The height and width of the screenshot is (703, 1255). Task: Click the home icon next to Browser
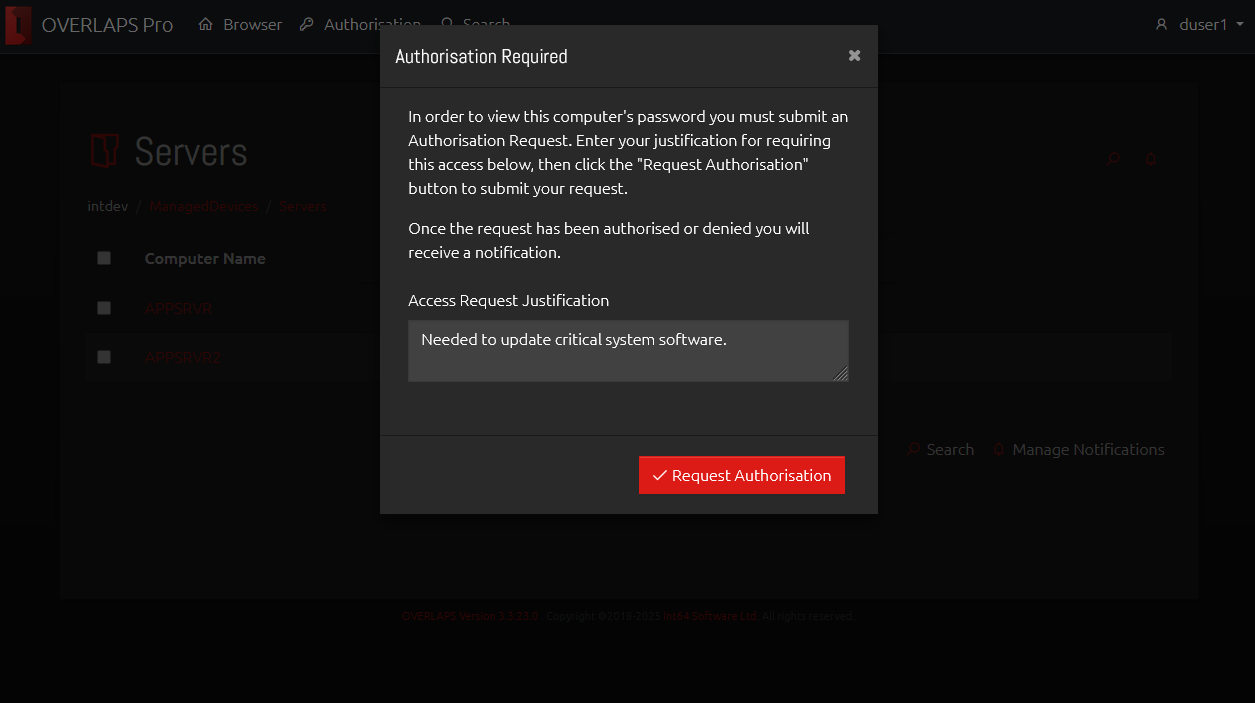pyautogui.click(x=206, y=24)
